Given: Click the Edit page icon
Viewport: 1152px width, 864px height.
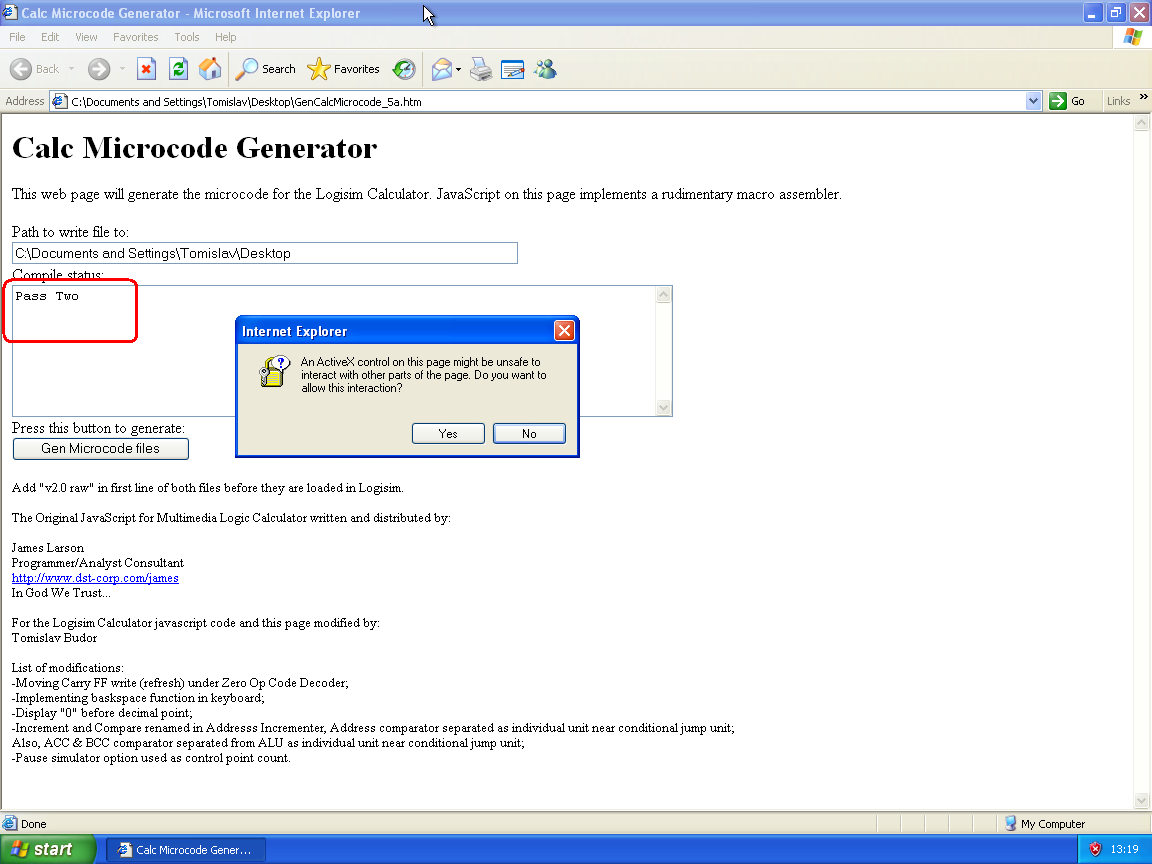Looking at the screenshot, I should point(512,69).
